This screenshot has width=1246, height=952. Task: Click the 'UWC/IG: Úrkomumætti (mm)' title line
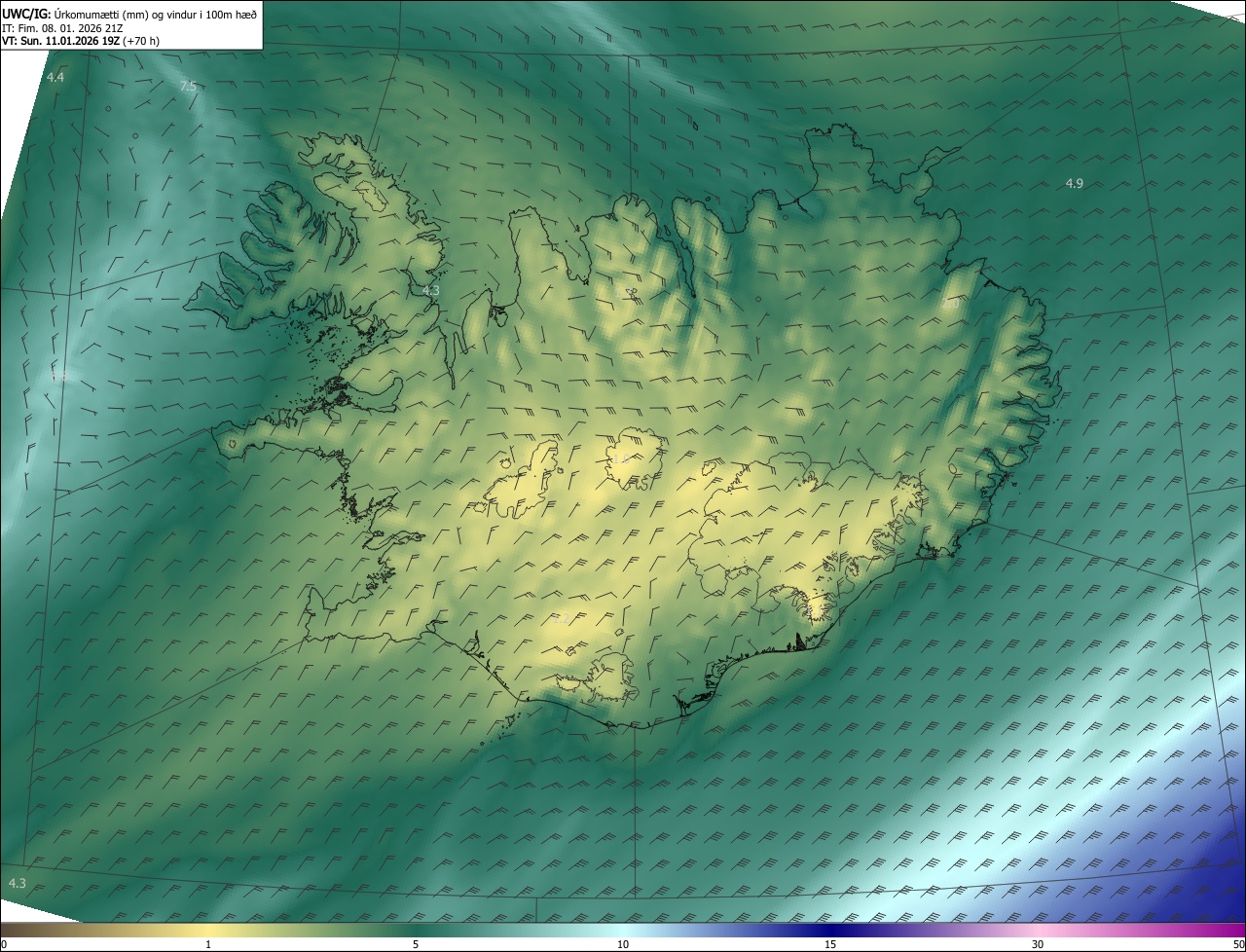(x=128, y=13)
